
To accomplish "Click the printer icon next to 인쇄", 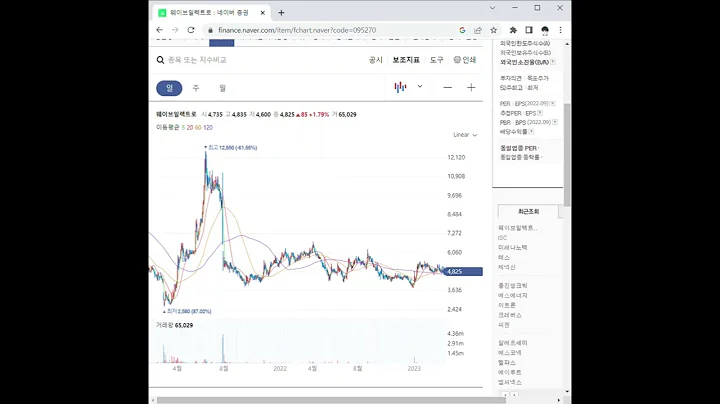I will [457, 60].
